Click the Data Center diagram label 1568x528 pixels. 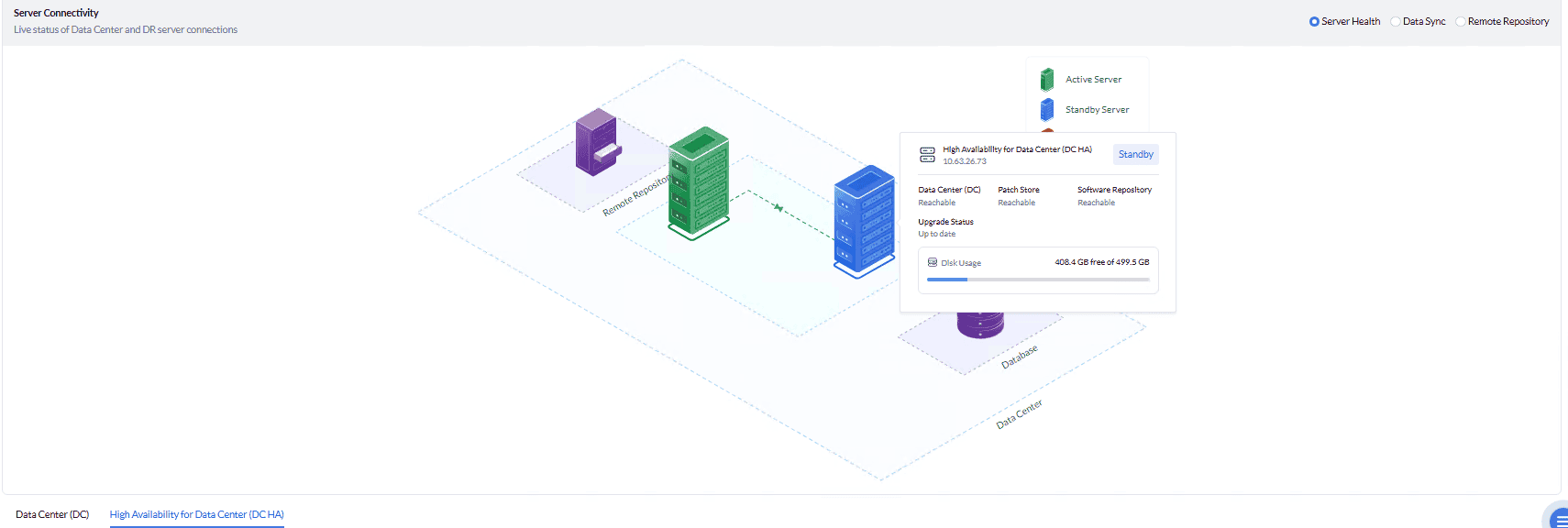tap(1020, 414)
